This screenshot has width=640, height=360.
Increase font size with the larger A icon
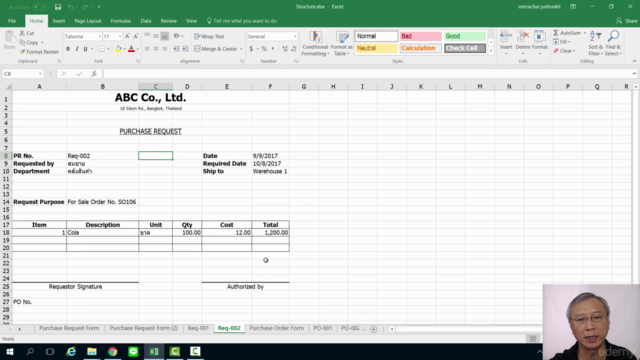pos(127,36)
